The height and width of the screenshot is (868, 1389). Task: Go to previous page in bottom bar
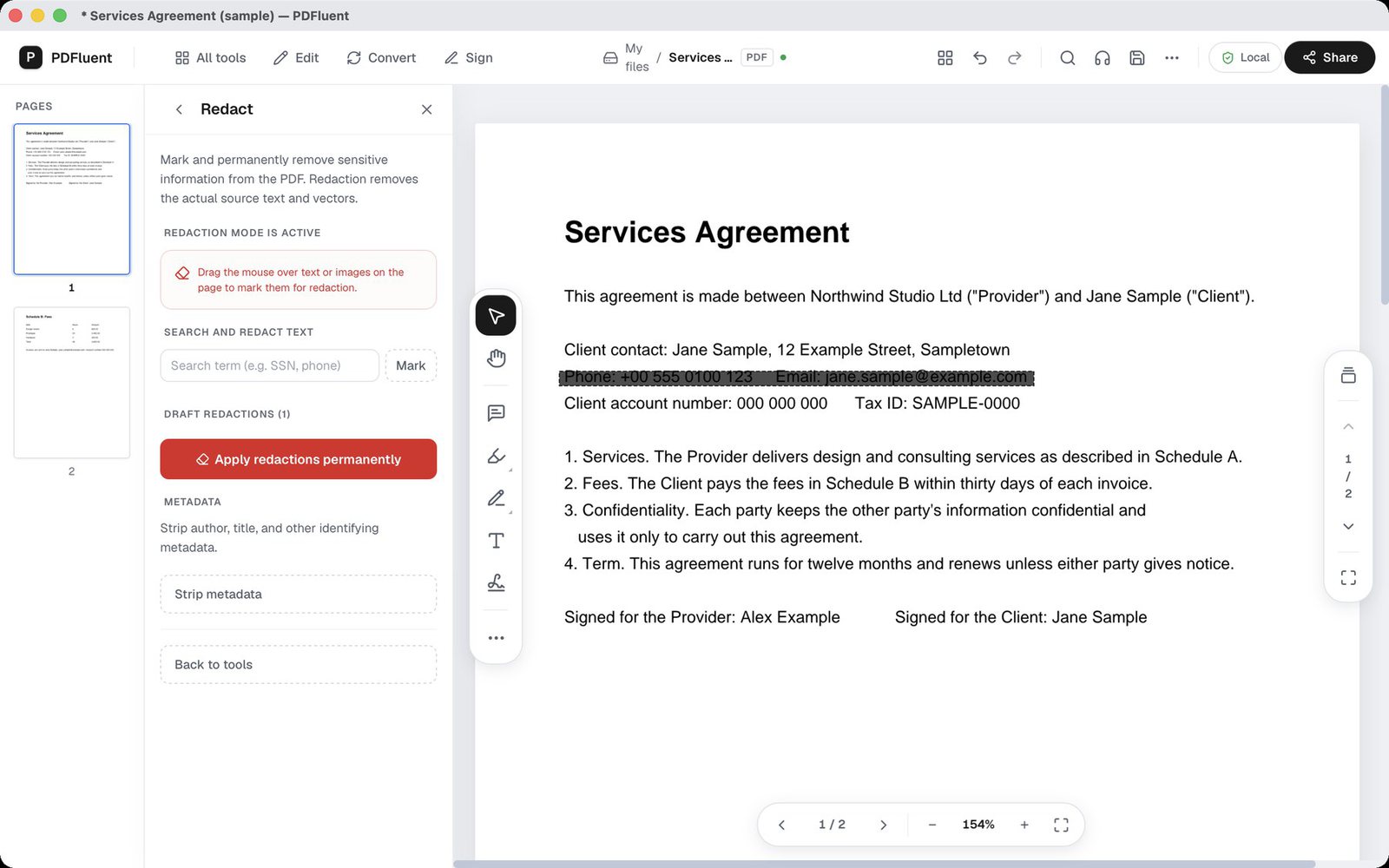tap(781, 825)
